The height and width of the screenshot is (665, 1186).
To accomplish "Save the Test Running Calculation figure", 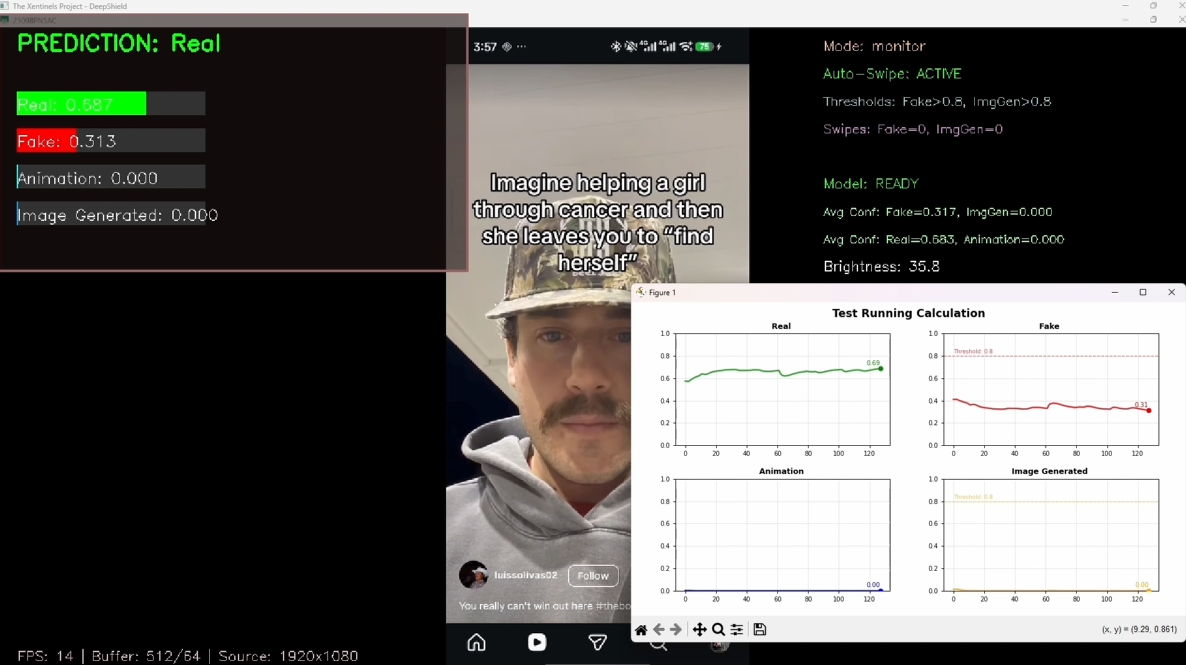I will 759,629.
